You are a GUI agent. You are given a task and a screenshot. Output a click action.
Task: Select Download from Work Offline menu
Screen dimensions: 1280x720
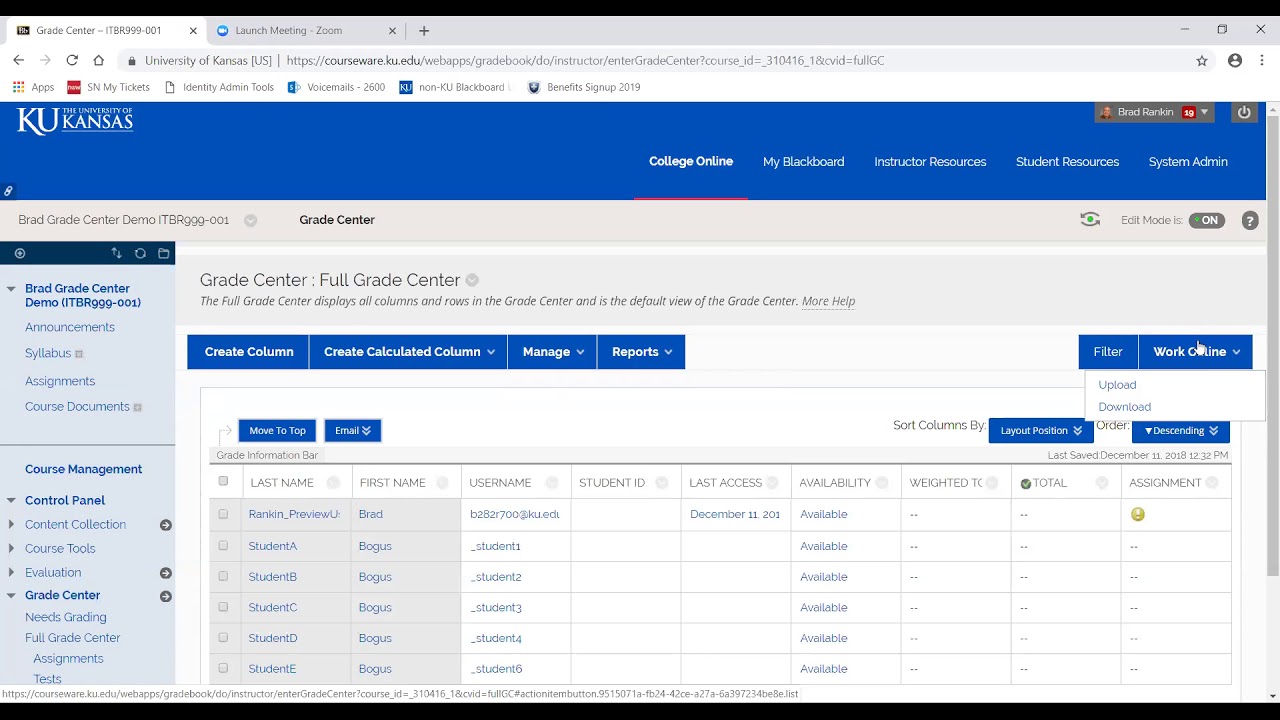(1124, 407)
